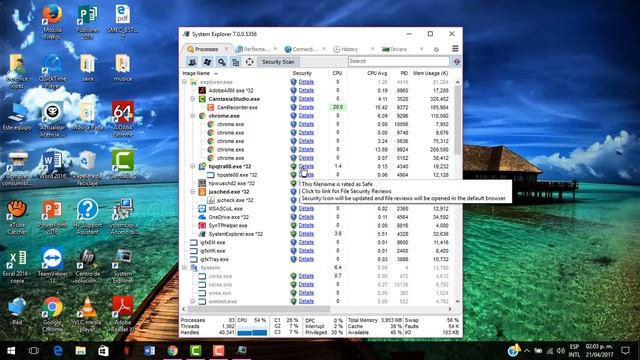Viewport: 640px width, 360px height.
Task: Show hidden system tray icons chevron
Action: (x=527, y=351)
